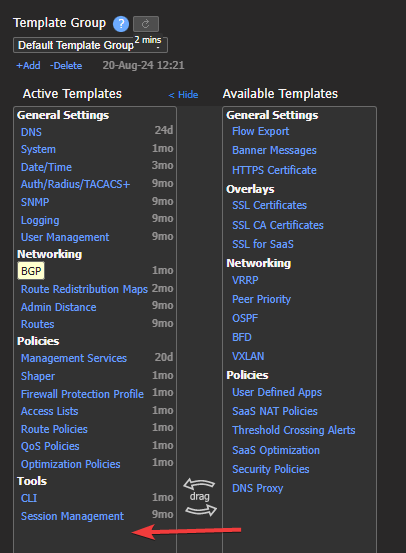The image size is (406, 553).
Task: Select Flow Export available template
Action: pyautogui.click(x=260, y=131)
